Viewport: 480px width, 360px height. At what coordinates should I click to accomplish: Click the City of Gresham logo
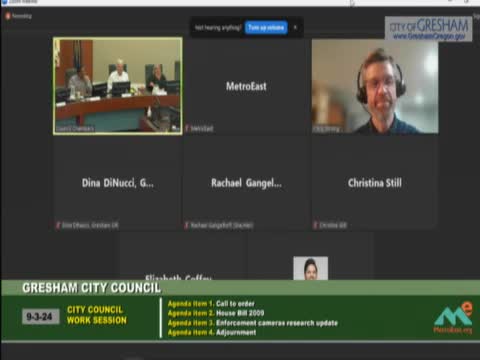click(428, 29)
